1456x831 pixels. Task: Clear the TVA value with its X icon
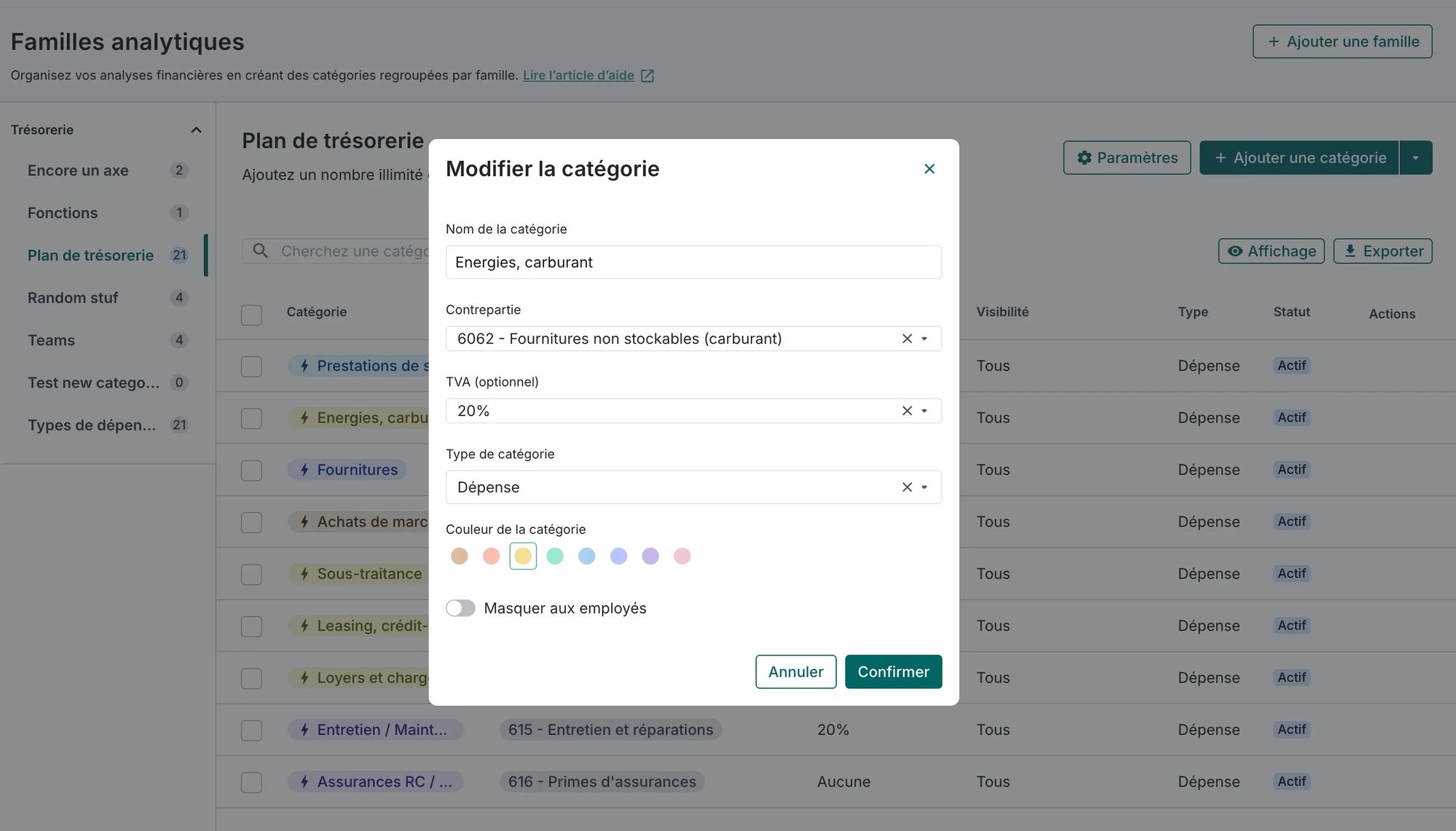tap(907, 411)
